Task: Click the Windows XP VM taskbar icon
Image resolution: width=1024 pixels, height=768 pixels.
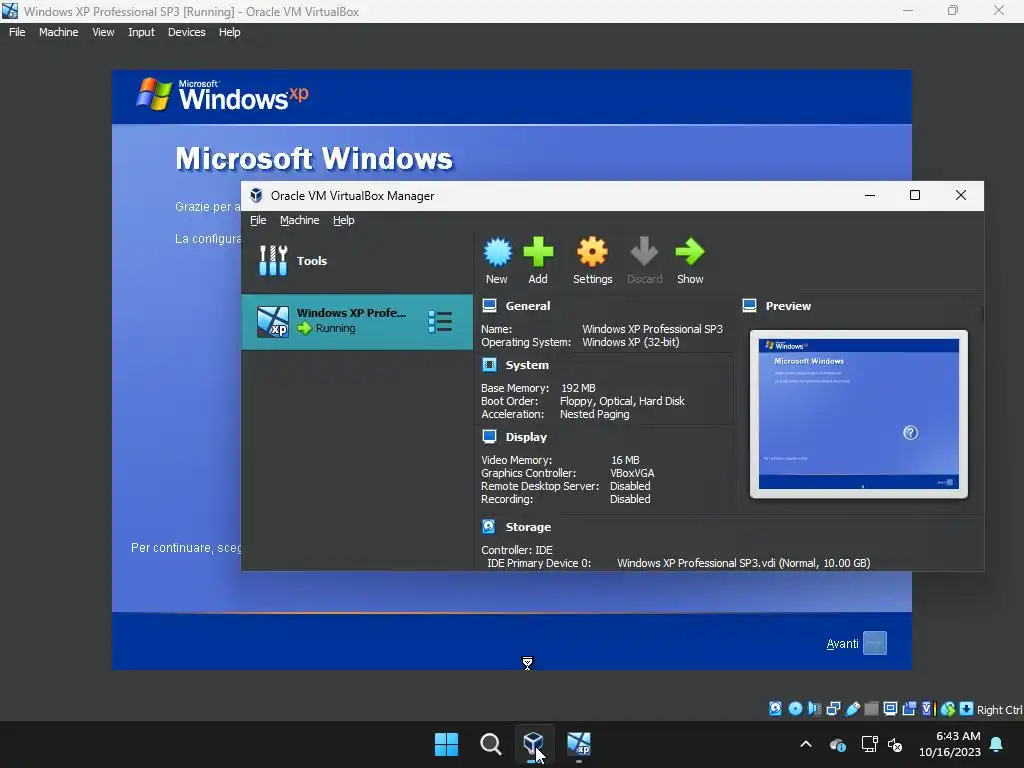Action: pyautogui.click(x=579, y=744)
